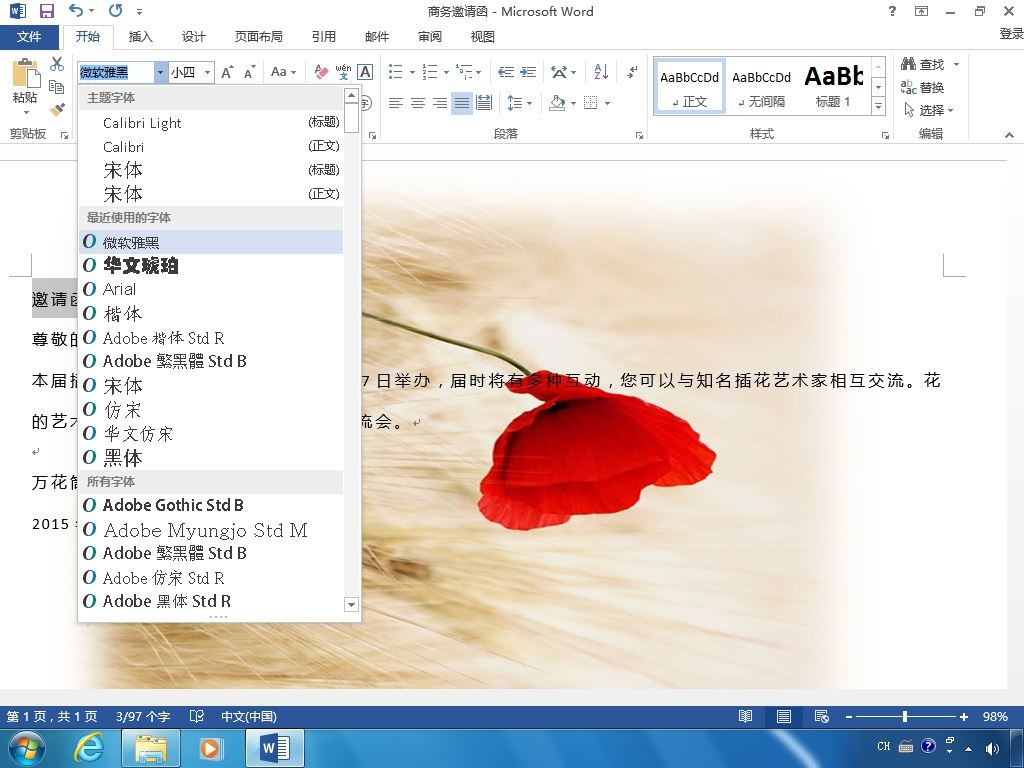Apply the 标题 1 heading style
This screenshot has height=768, width=1024.
[834, 85]
